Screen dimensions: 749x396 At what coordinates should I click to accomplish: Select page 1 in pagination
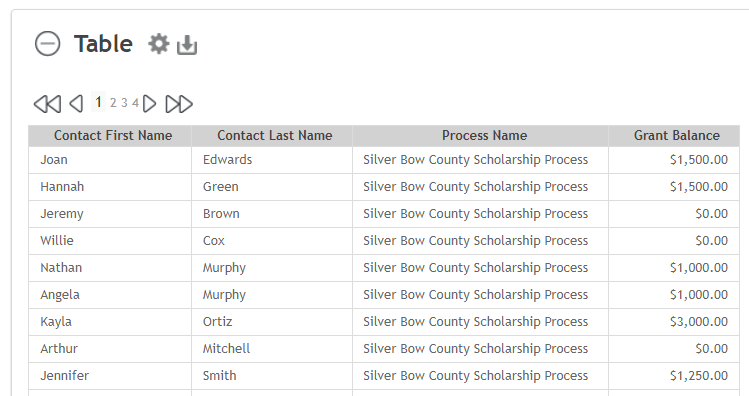98,102
